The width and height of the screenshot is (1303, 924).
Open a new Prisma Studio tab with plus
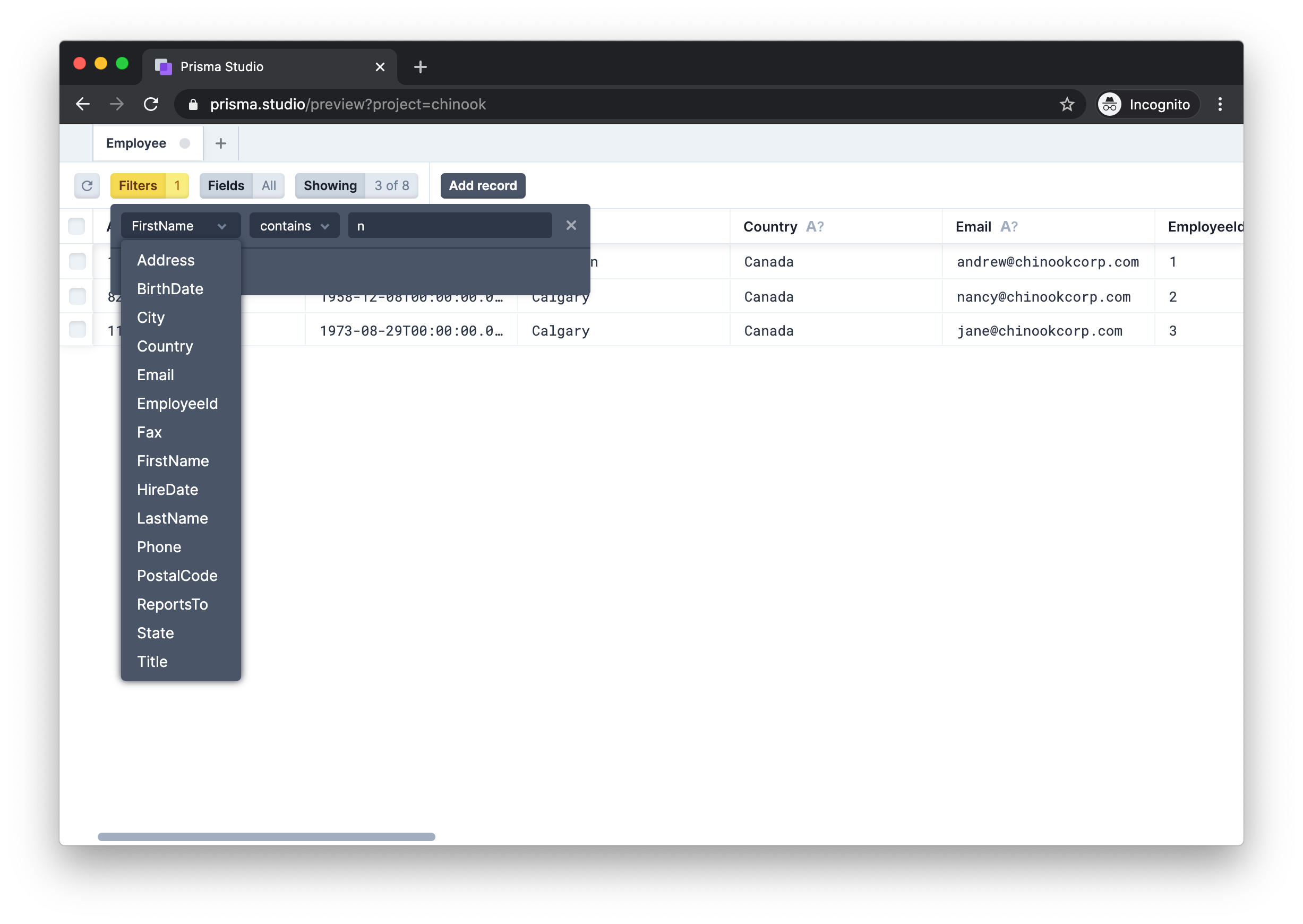pos(221,143)
